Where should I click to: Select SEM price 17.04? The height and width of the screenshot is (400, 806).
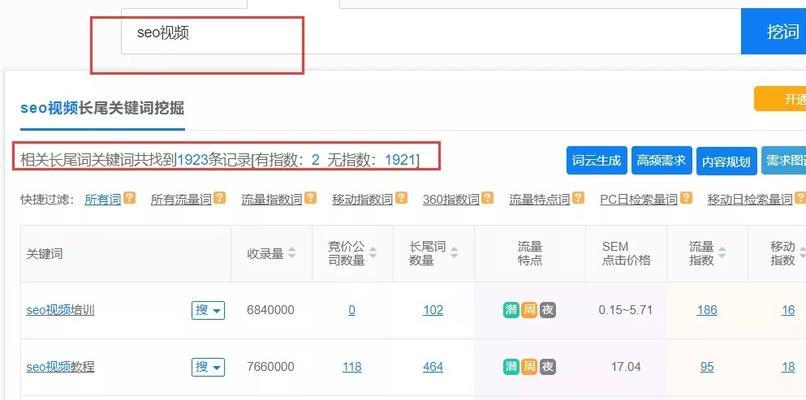626,367
